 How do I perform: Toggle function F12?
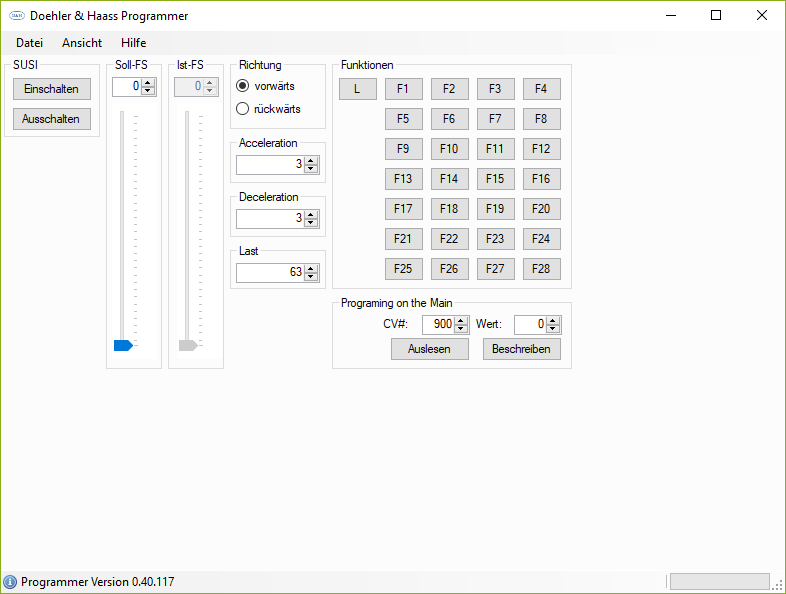(542, 149)
